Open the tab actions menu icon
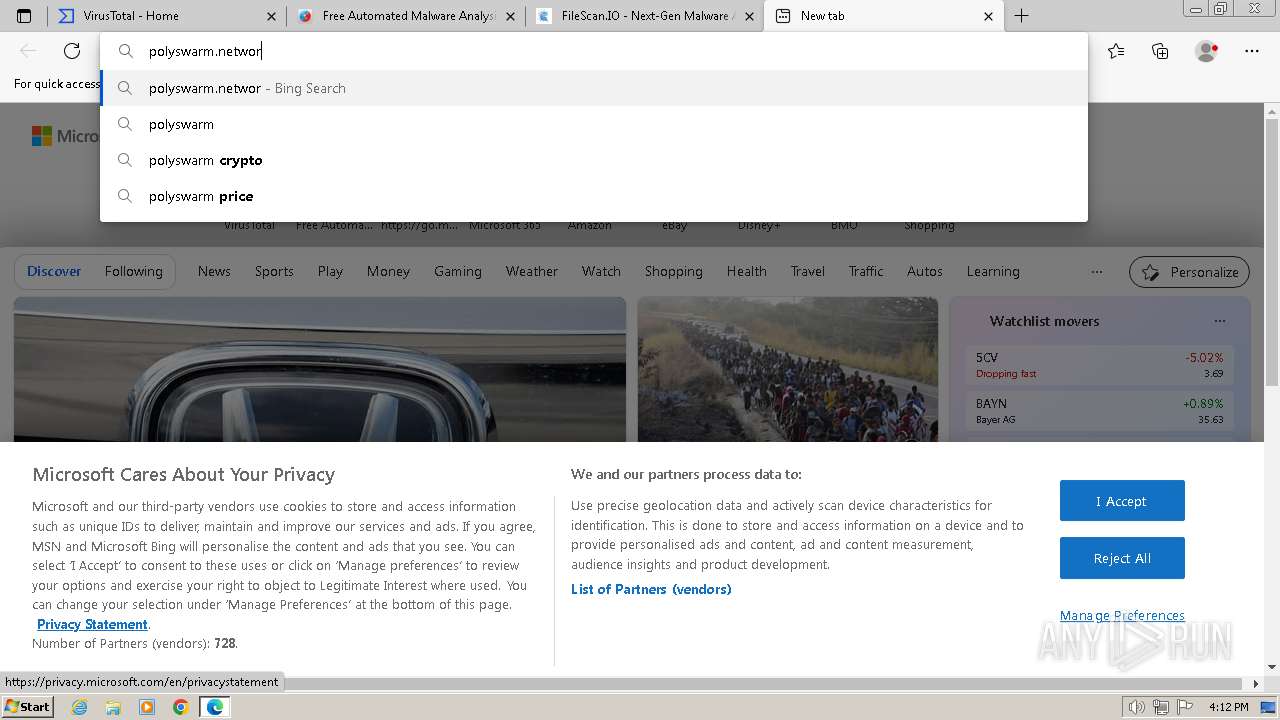 click(24, 16)
